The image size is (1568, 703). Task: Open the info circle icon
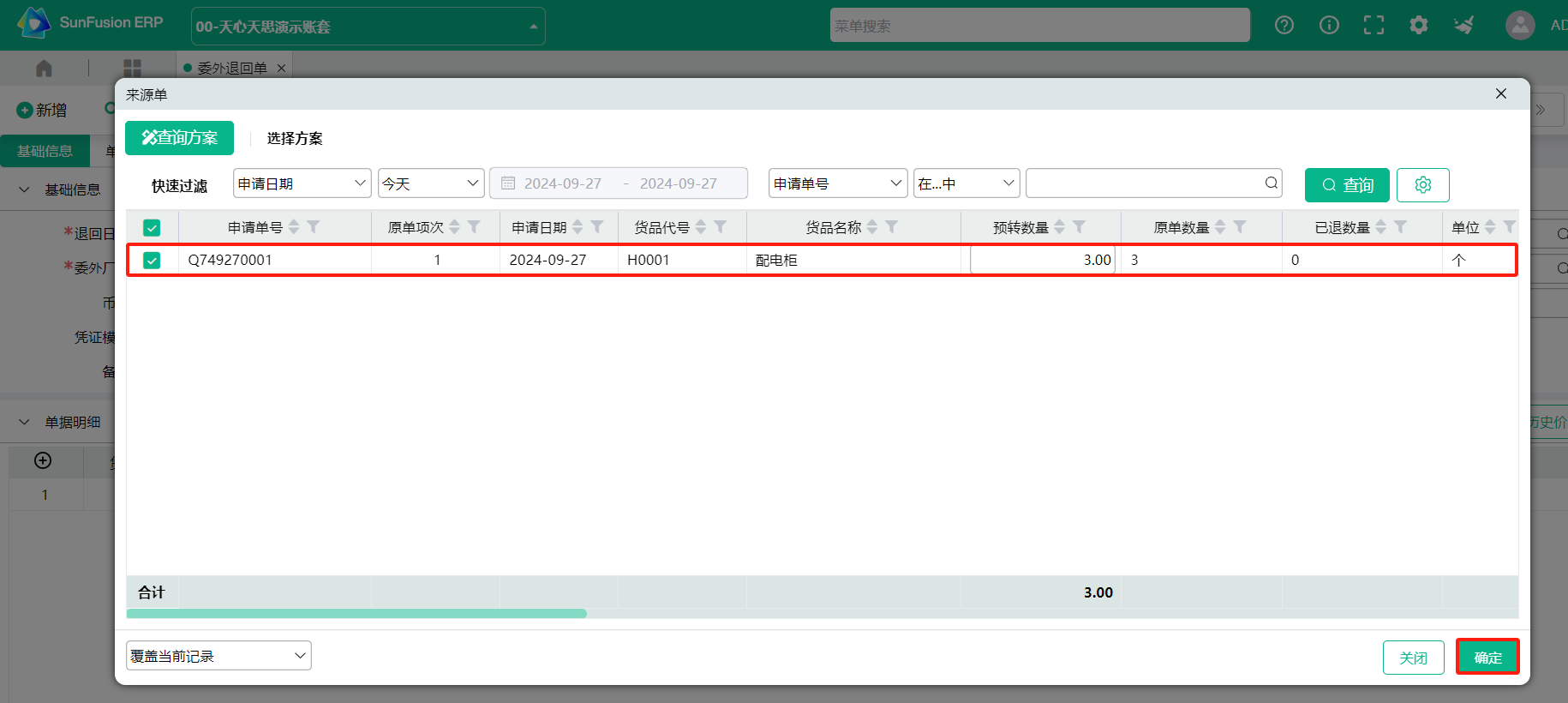[x=1329, y=25]
